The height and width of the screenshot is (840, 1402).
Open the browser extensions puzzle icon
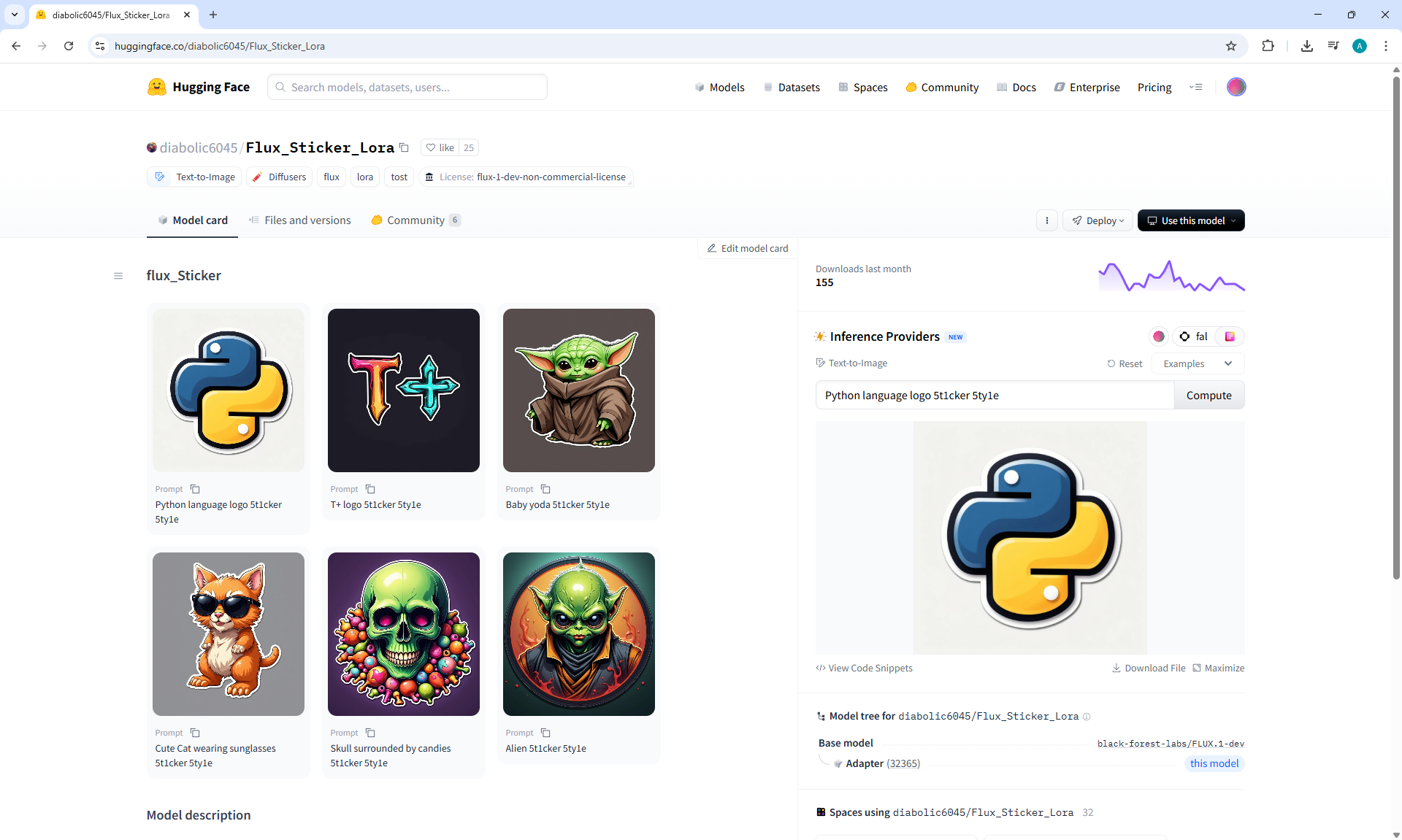(x=1268, y=46)
